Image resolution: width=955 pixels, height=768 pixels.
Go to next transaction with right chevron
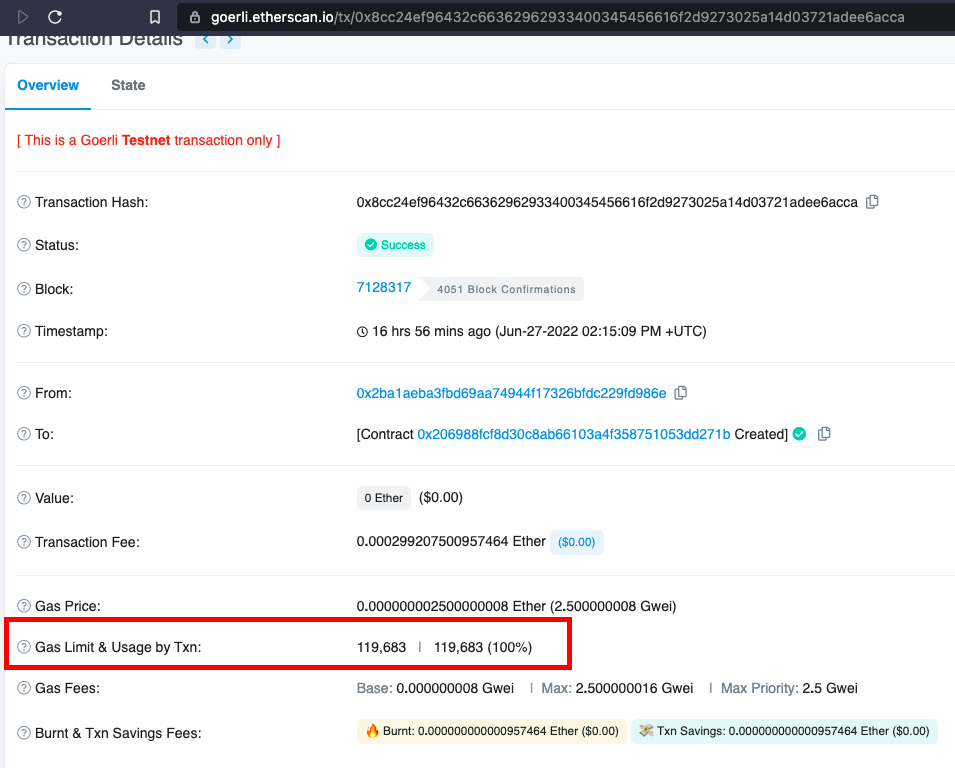(x=230, y=40)
